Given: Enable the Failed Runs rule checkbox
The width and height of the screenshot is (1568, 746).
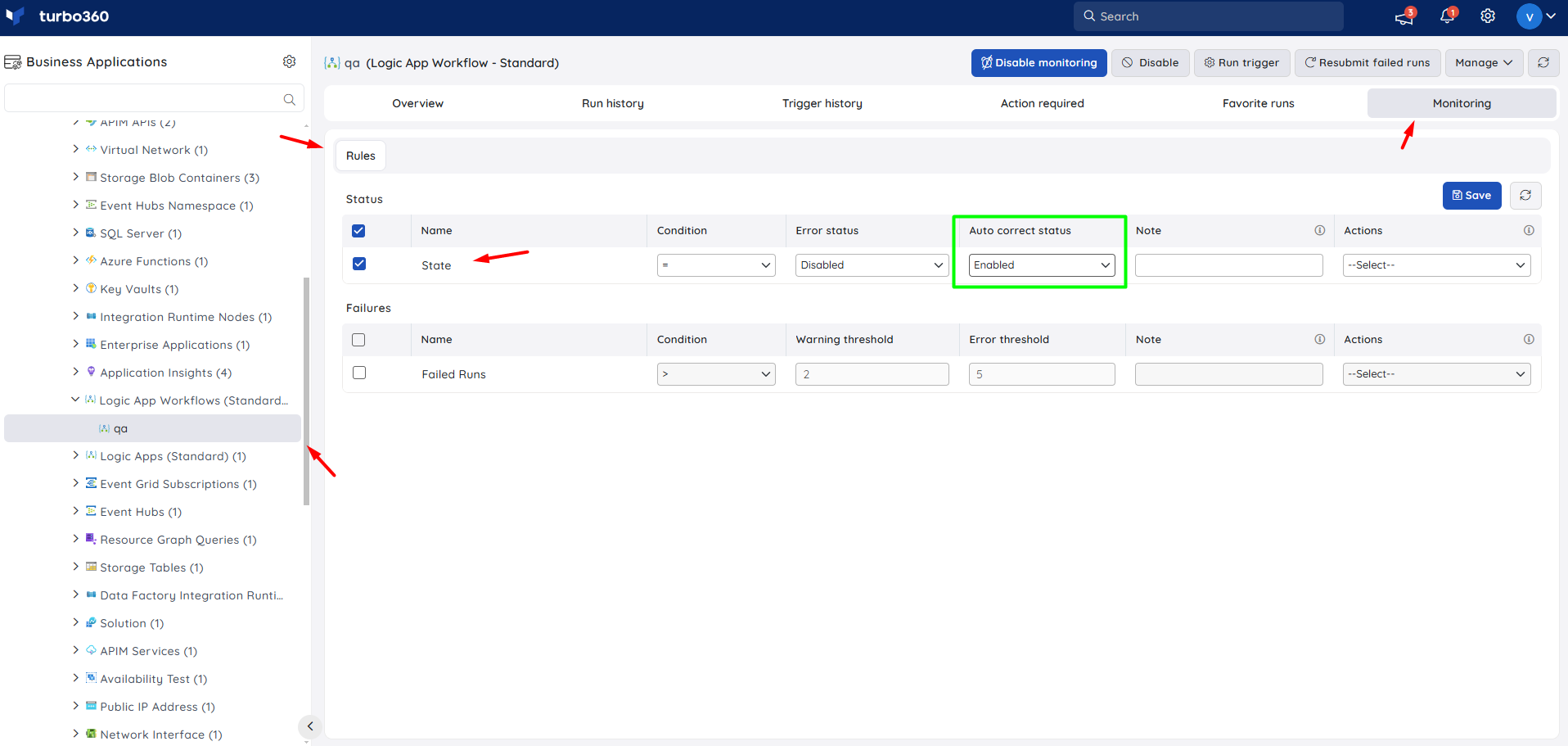Looking at the screenshot, I should click(359, 373).
